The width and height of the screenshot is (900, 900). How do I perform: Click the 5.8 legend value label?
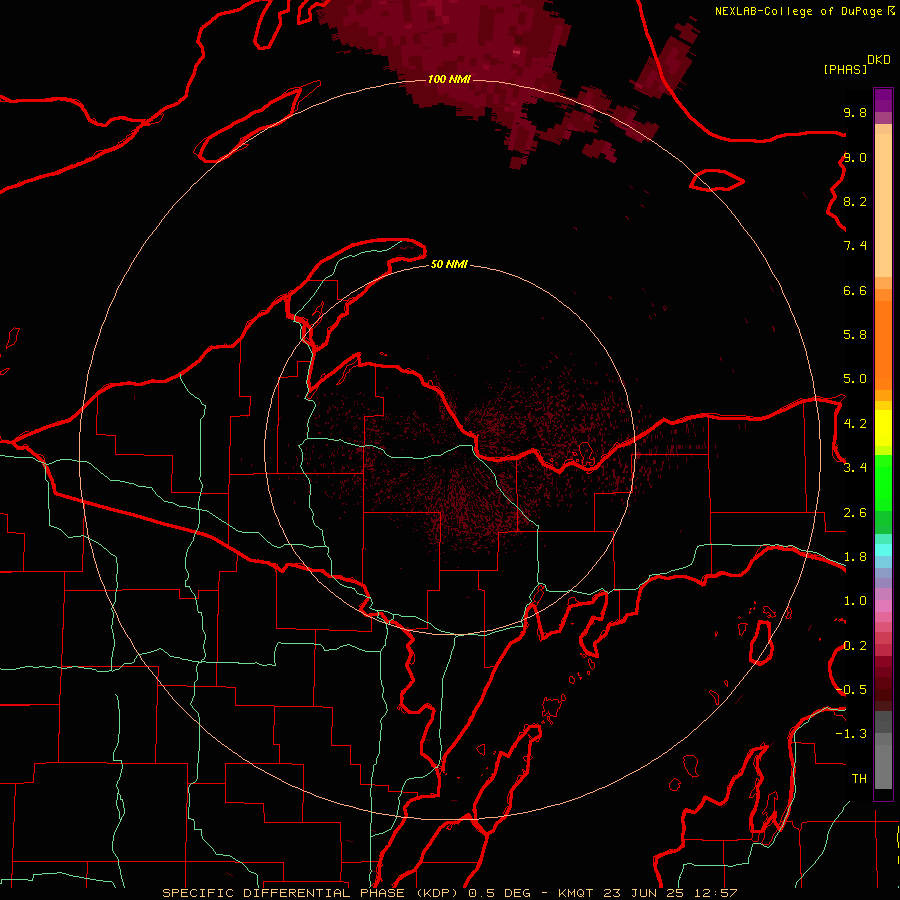coord(855,335)
